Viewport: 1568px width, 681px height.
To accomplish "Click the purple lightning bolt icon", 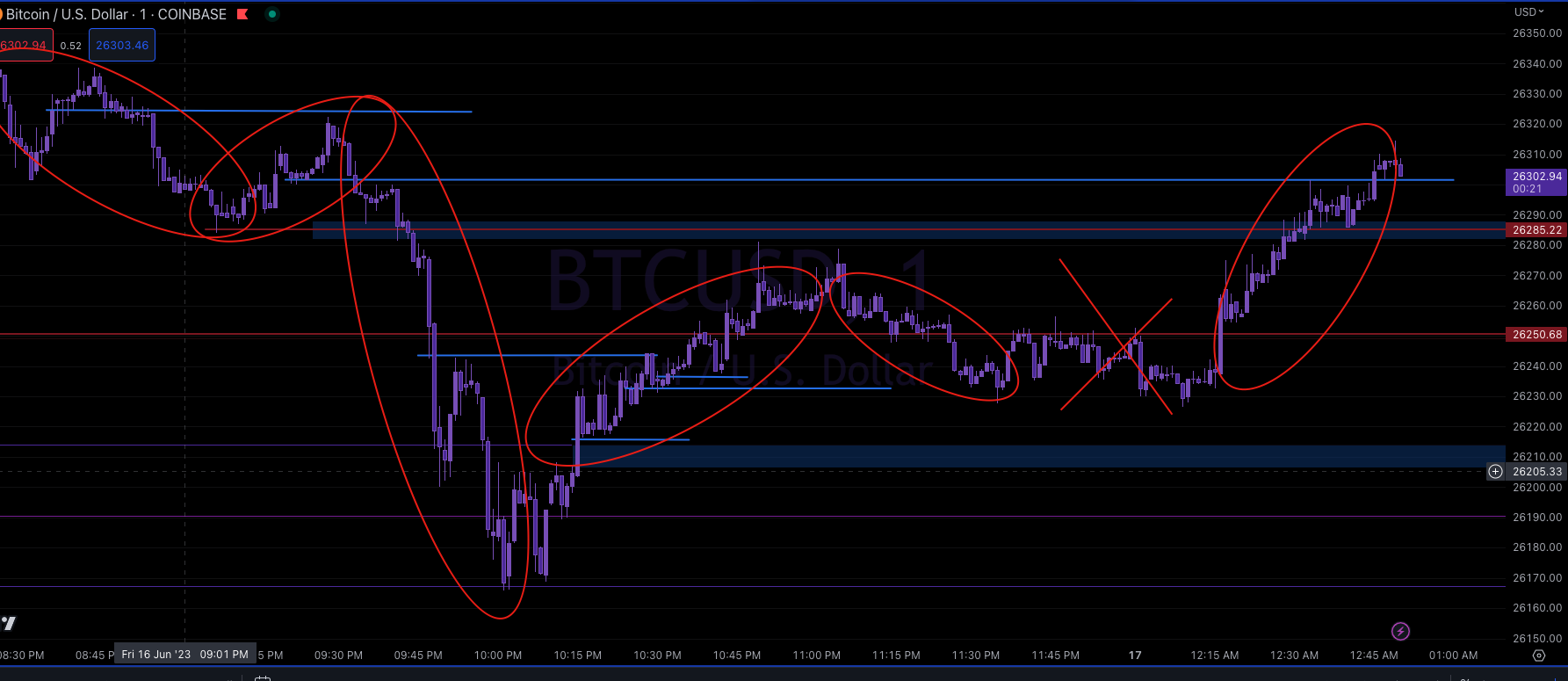I will pyautogui.click(x=1400, y=631).
